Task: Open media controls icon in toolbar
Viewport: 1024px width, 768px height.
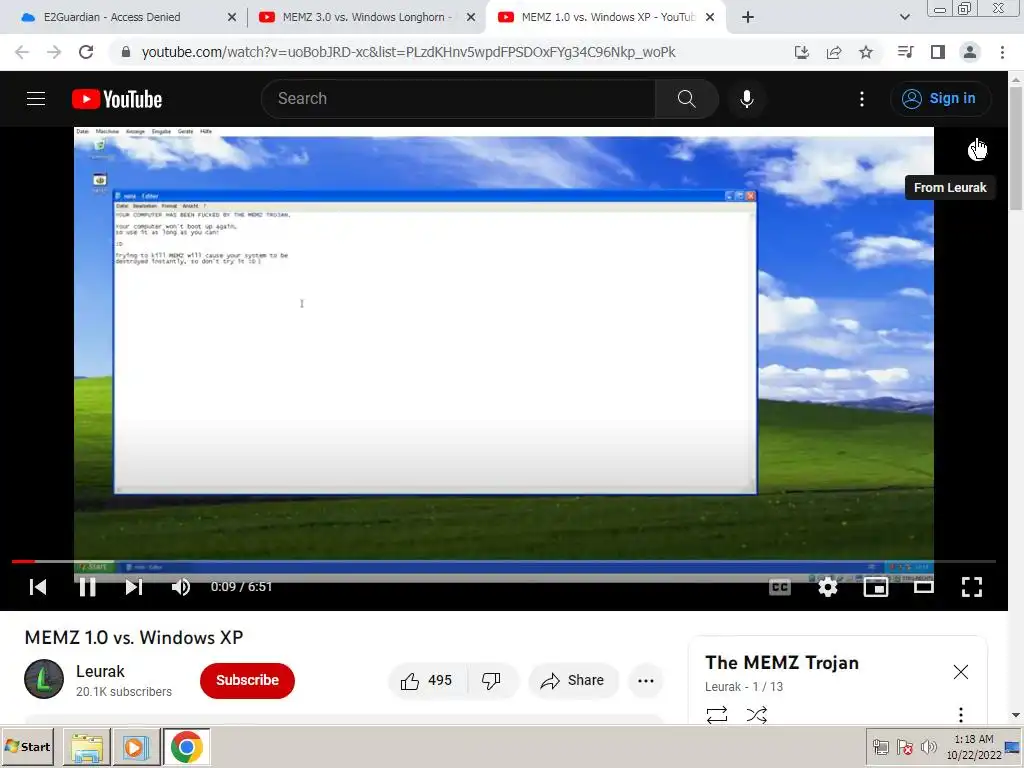Action: click(x=905, y=52)
